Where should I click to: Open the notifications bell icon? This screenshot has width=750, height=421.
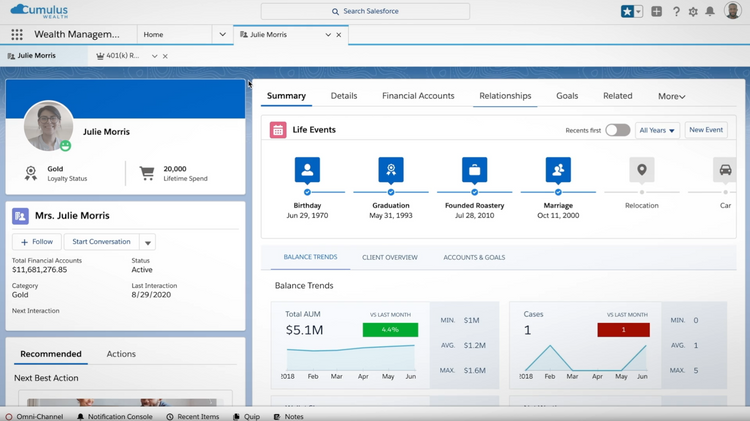point(710,11)
